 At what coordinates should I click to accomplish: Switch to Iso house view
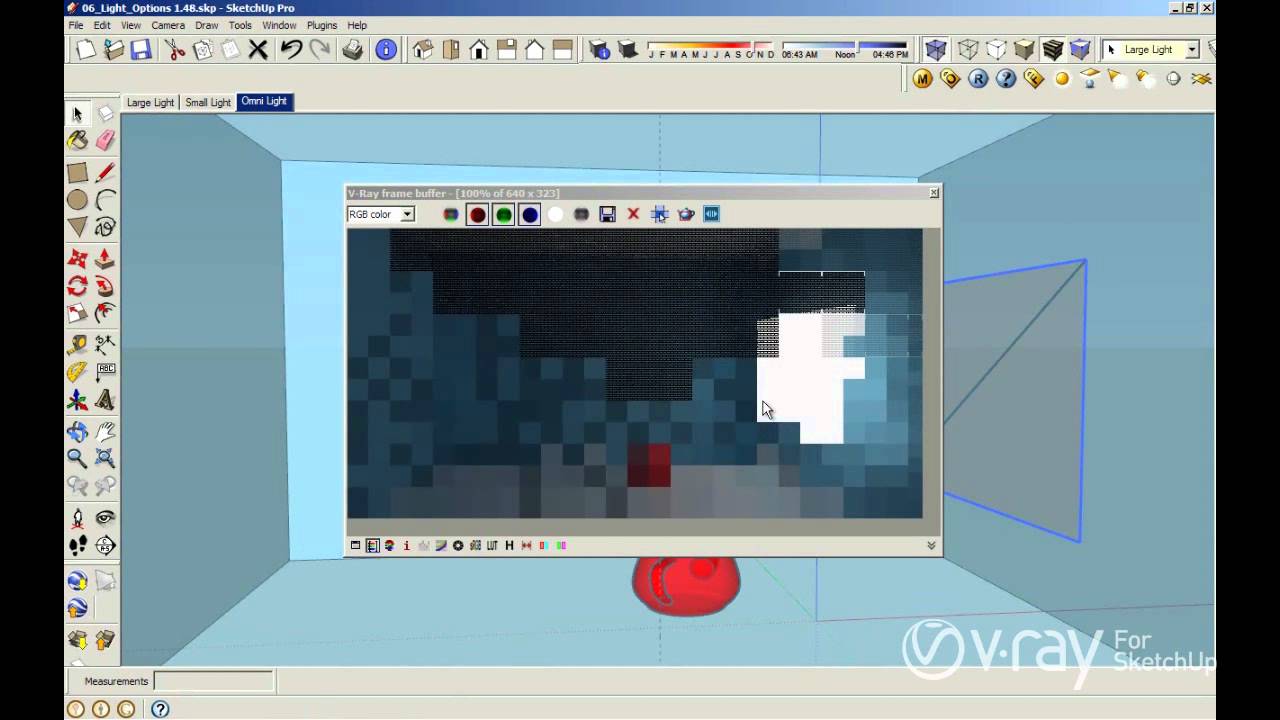tap(423, 49)
